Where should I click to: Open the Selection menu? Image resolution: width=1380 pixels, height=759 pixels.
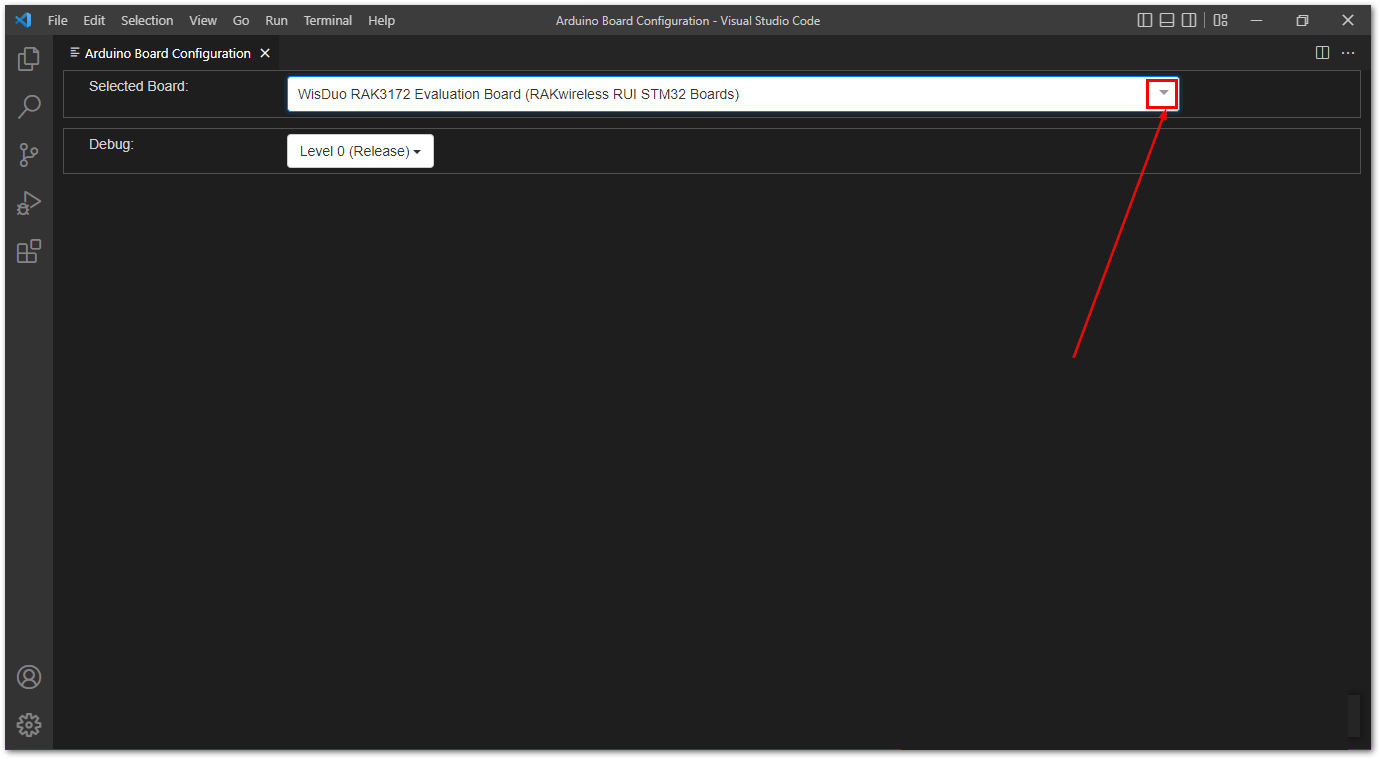[x=147, y=20]
